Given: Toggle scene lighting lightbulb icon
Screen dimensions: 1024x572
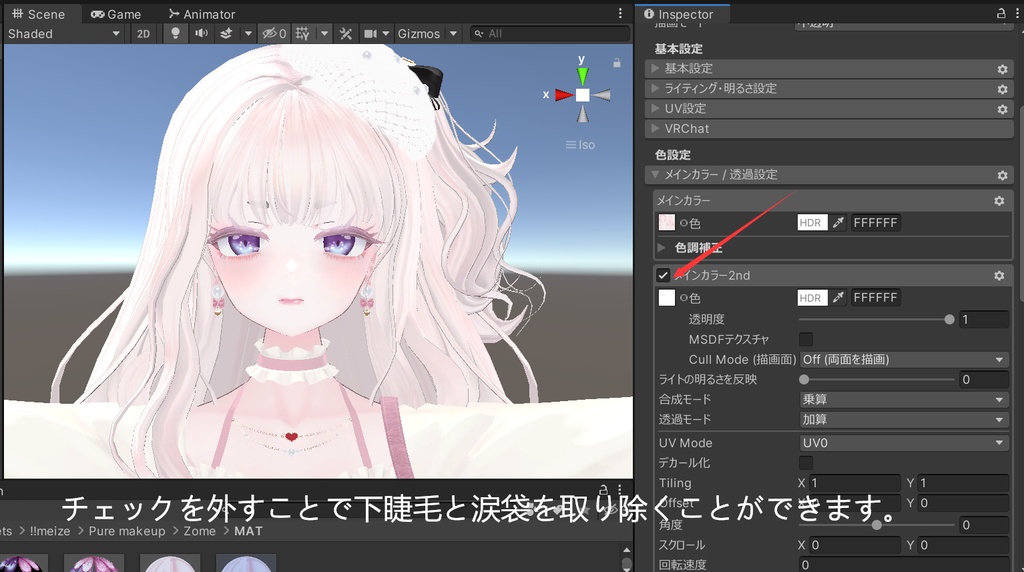Looking at the screenshot, I should tap(175, 33).
